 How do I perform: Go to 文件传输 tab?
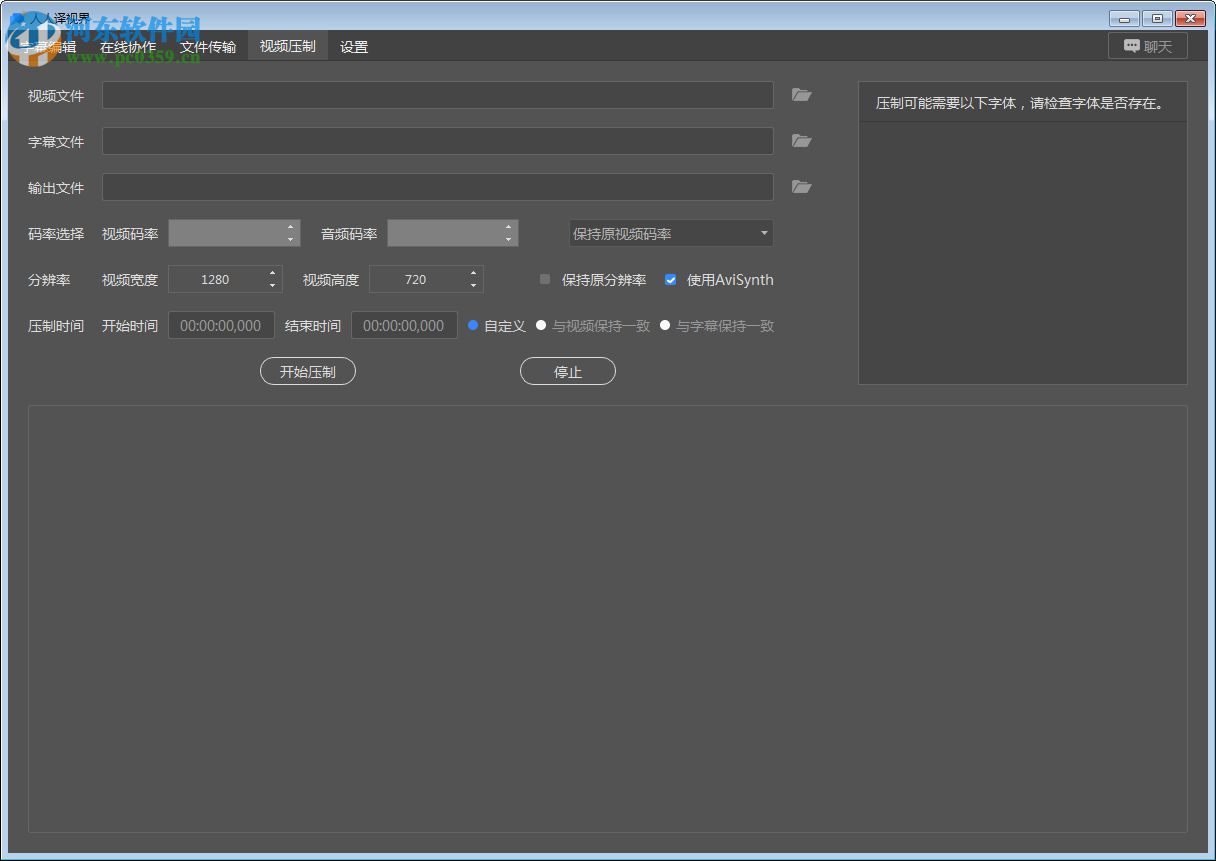click(x=208, y=47)
